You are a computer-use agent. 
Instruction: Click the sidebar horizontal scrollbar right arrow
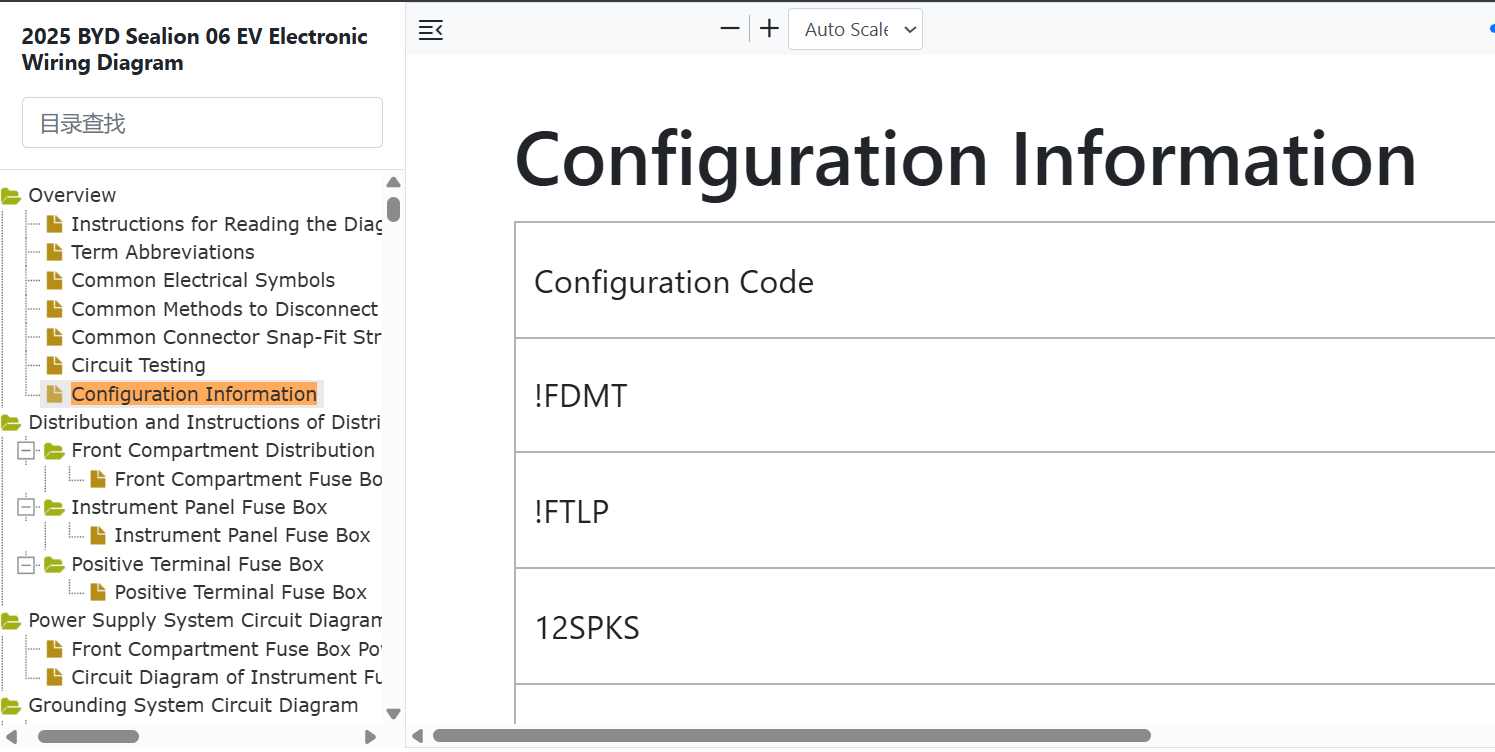click(371, 737)
